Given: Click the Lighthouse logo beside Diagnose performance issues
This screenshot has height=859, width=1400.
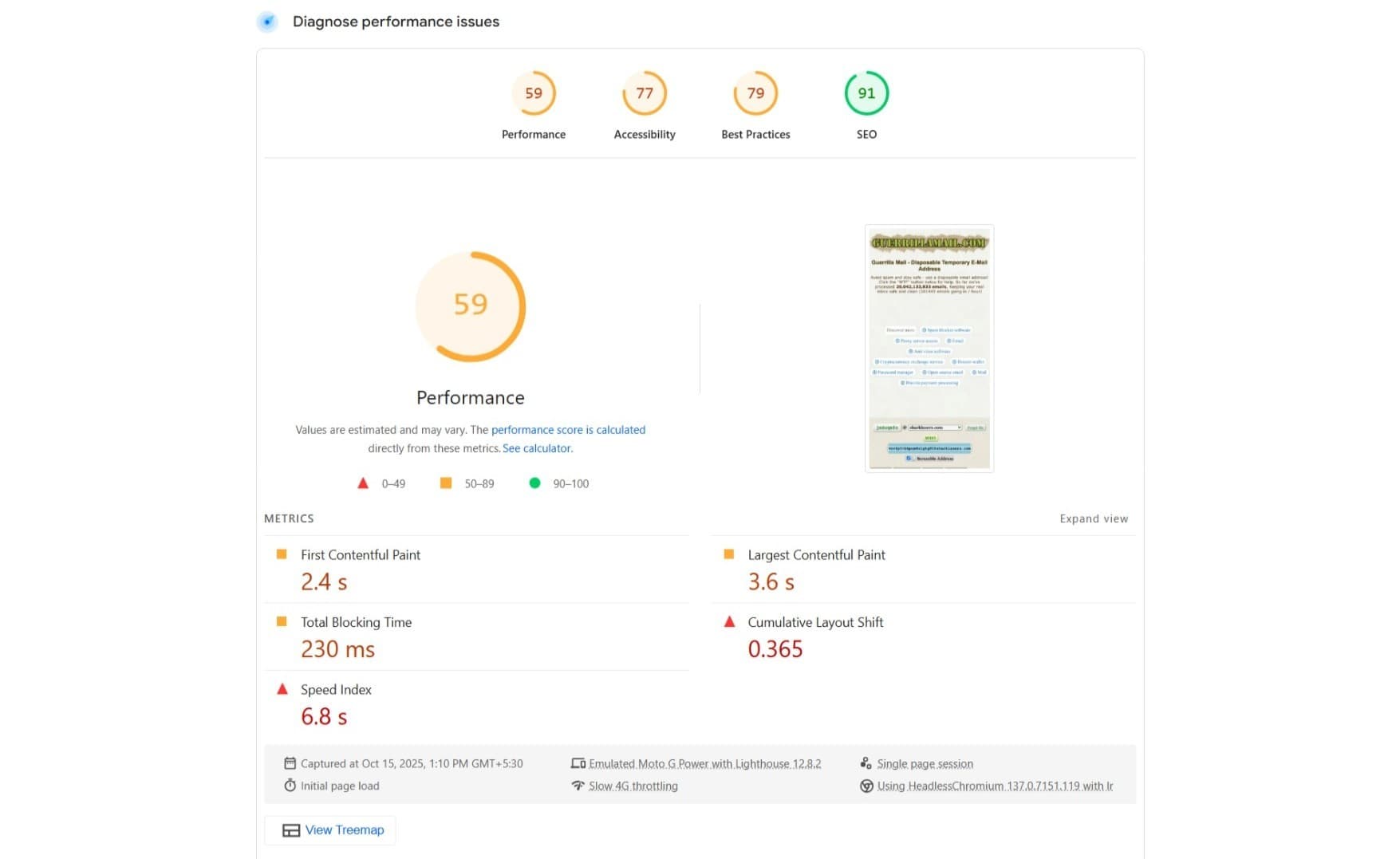Looking at the screenshot, I should pyautogui.click(x=266, y=22).
